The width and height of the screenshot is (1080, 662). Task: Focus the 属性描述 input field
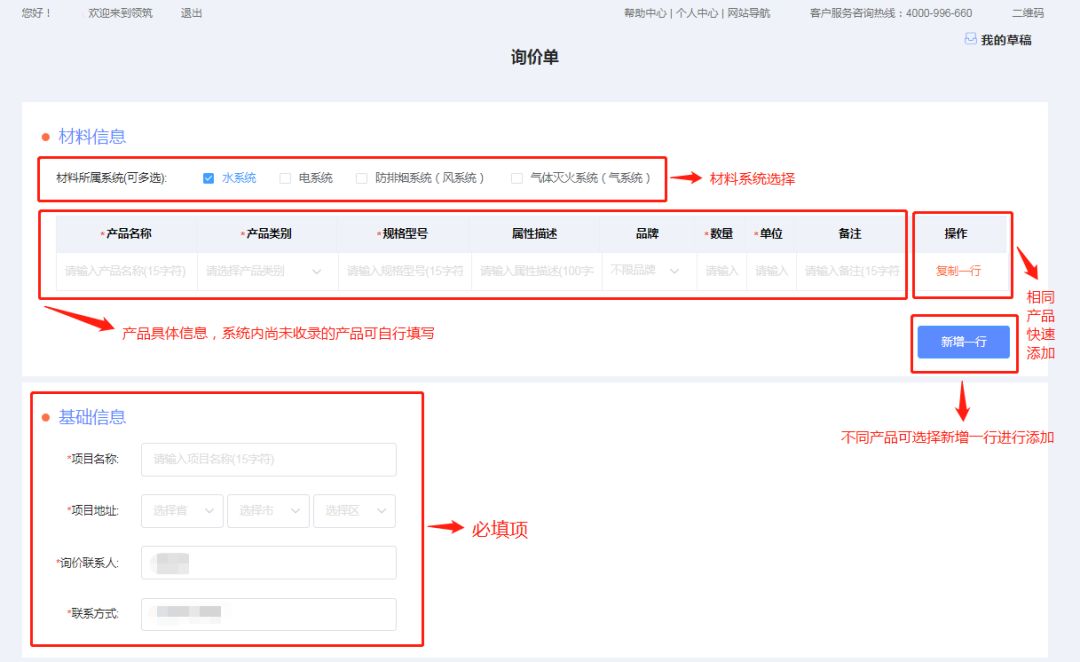pos(536,271)
